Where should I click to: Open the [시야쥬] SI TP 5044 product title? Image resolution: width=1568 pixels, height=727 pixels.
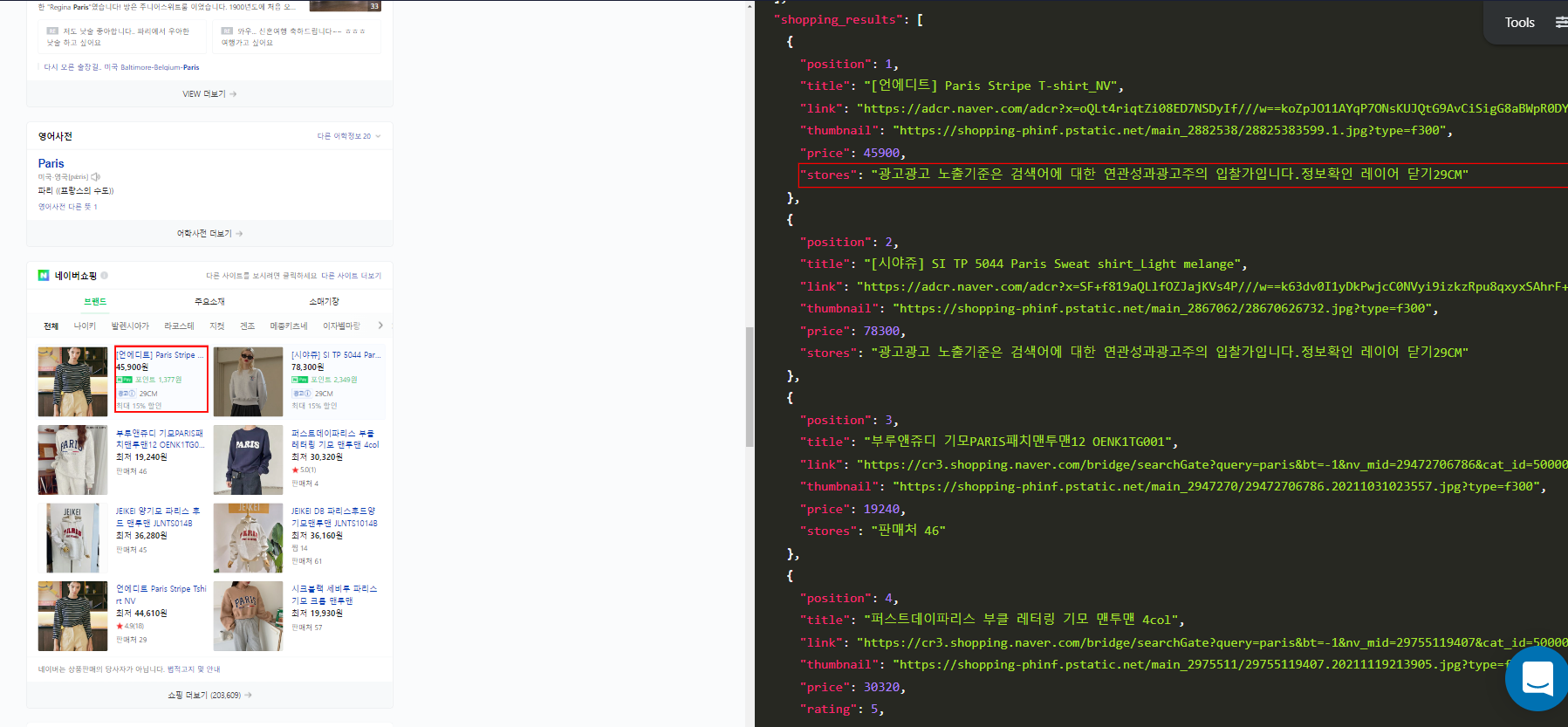tap(336, 355)
